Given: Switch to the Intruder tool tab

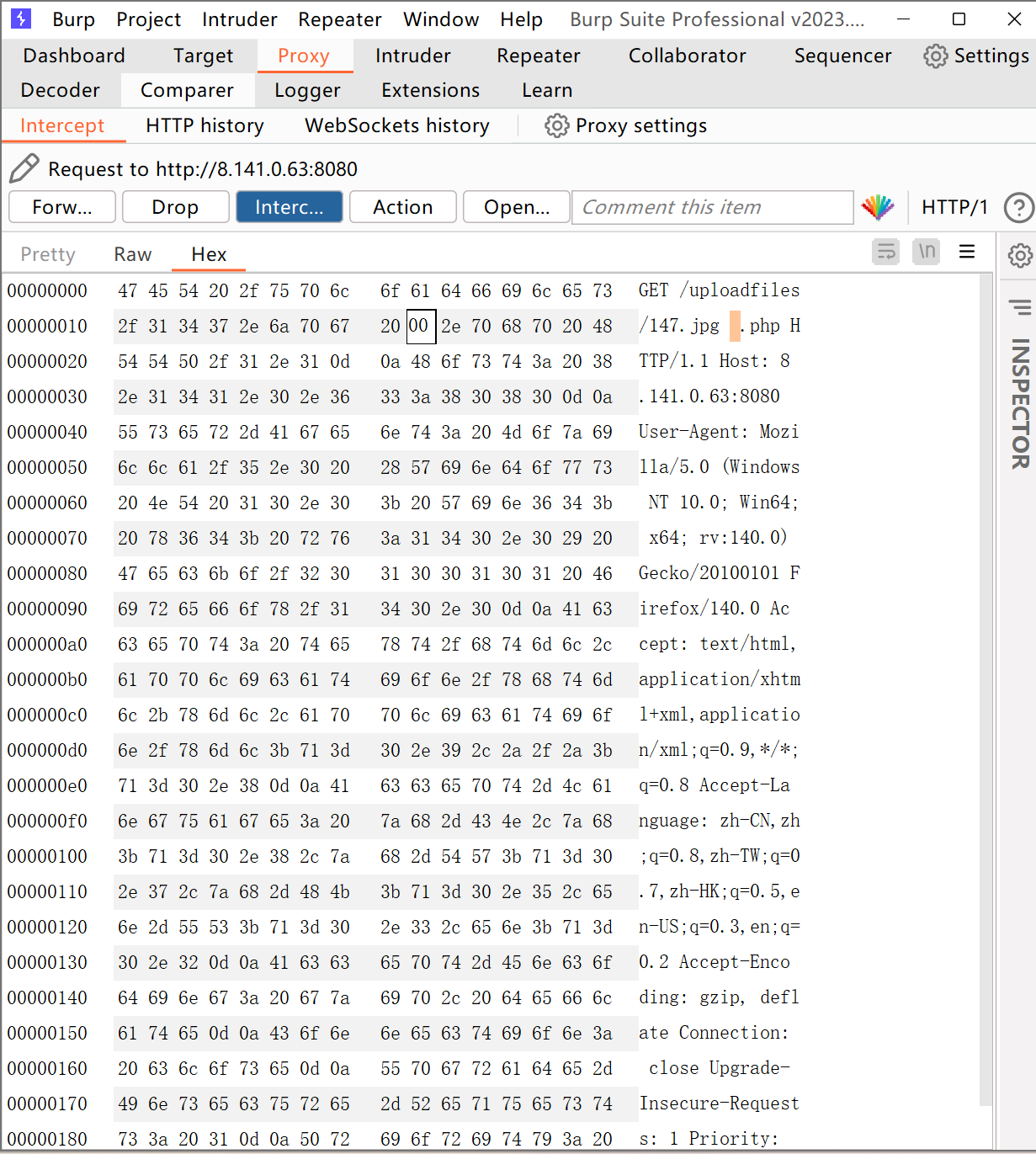Looking at the screenshot, I should coord(412,56).
